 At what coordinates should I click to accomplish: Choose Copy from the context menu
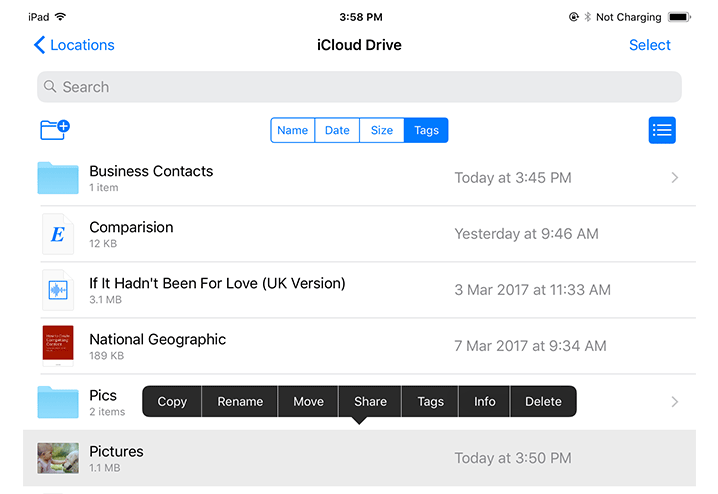[172, 401]
